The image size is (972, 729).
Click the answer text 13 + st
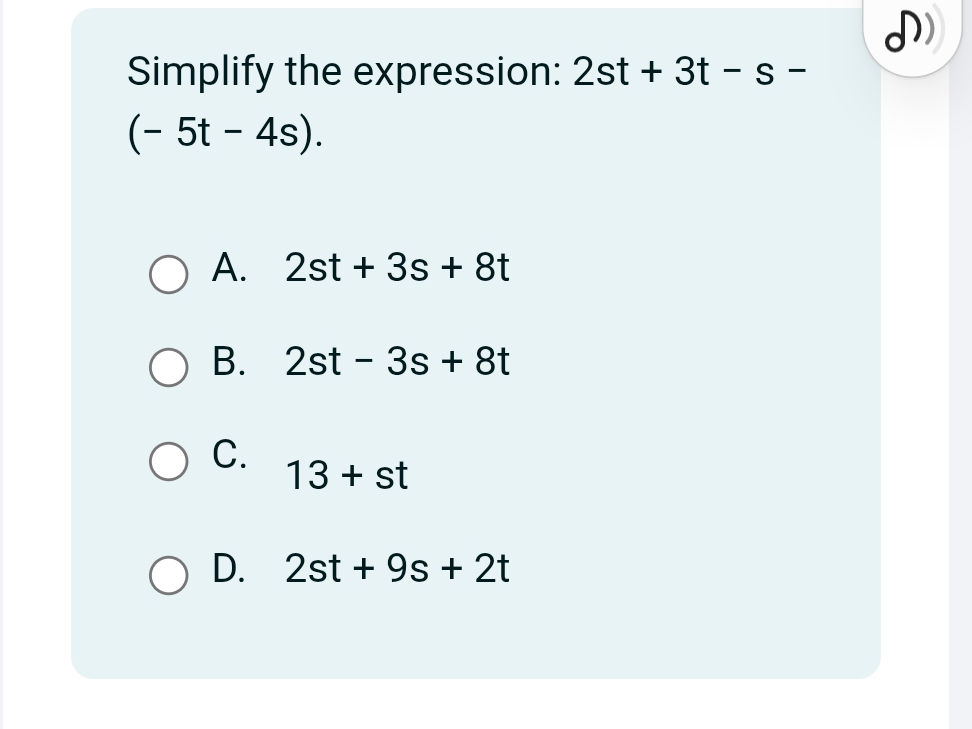[x=346, y=476]
